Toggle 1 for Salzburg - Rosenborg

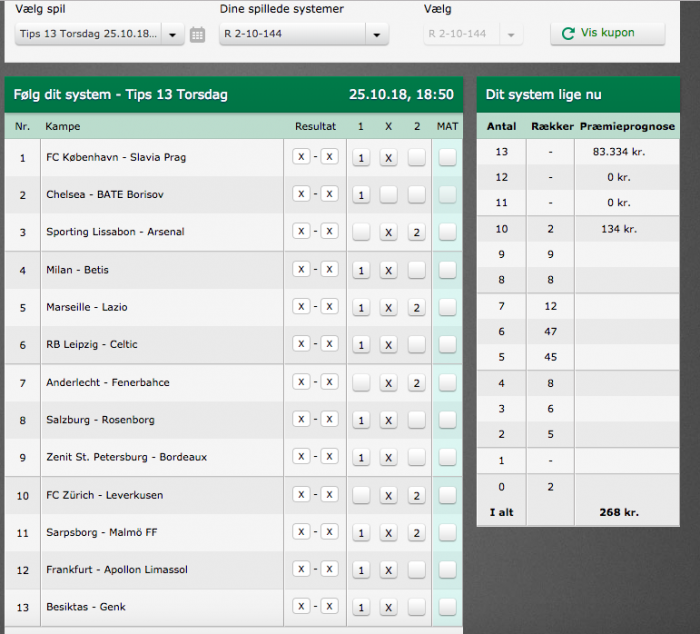(x=361, y=420)
